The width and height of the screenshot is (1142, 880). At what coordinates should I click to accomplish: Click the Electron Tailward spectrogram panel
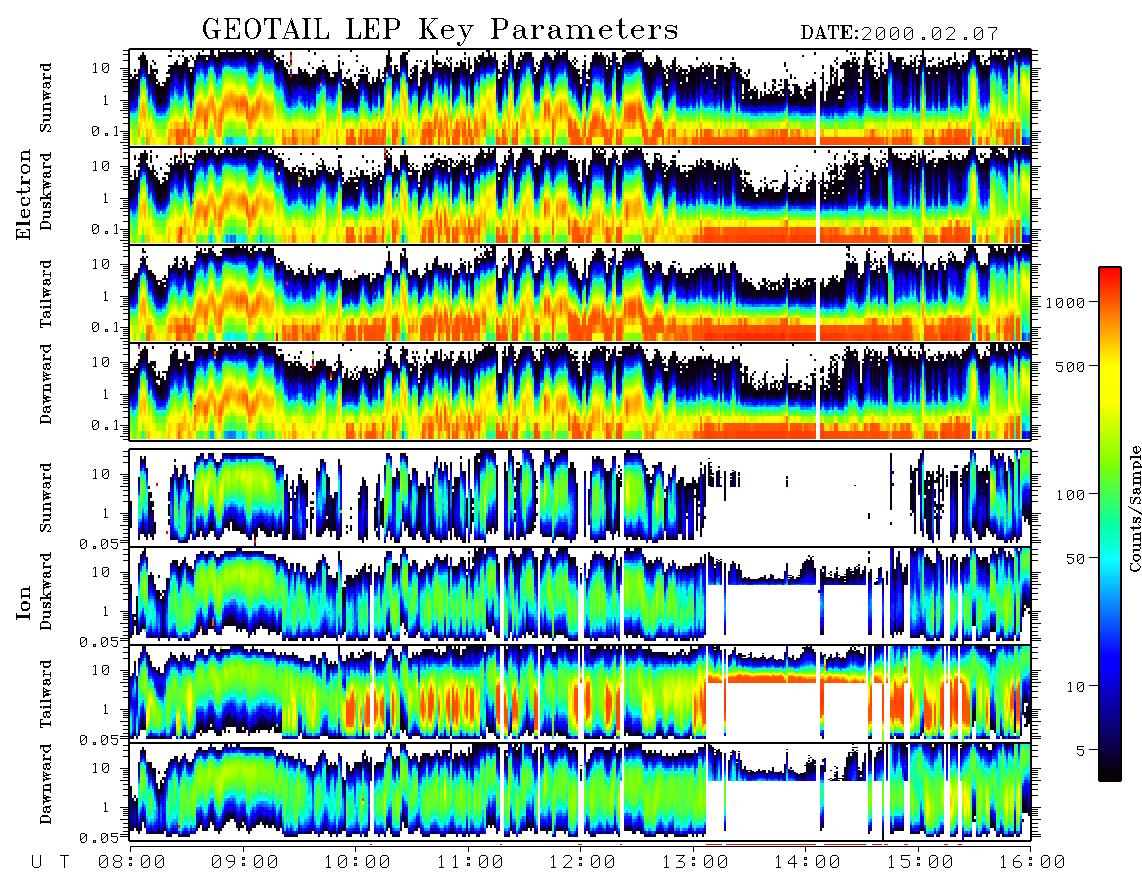[x=580, y=293]
